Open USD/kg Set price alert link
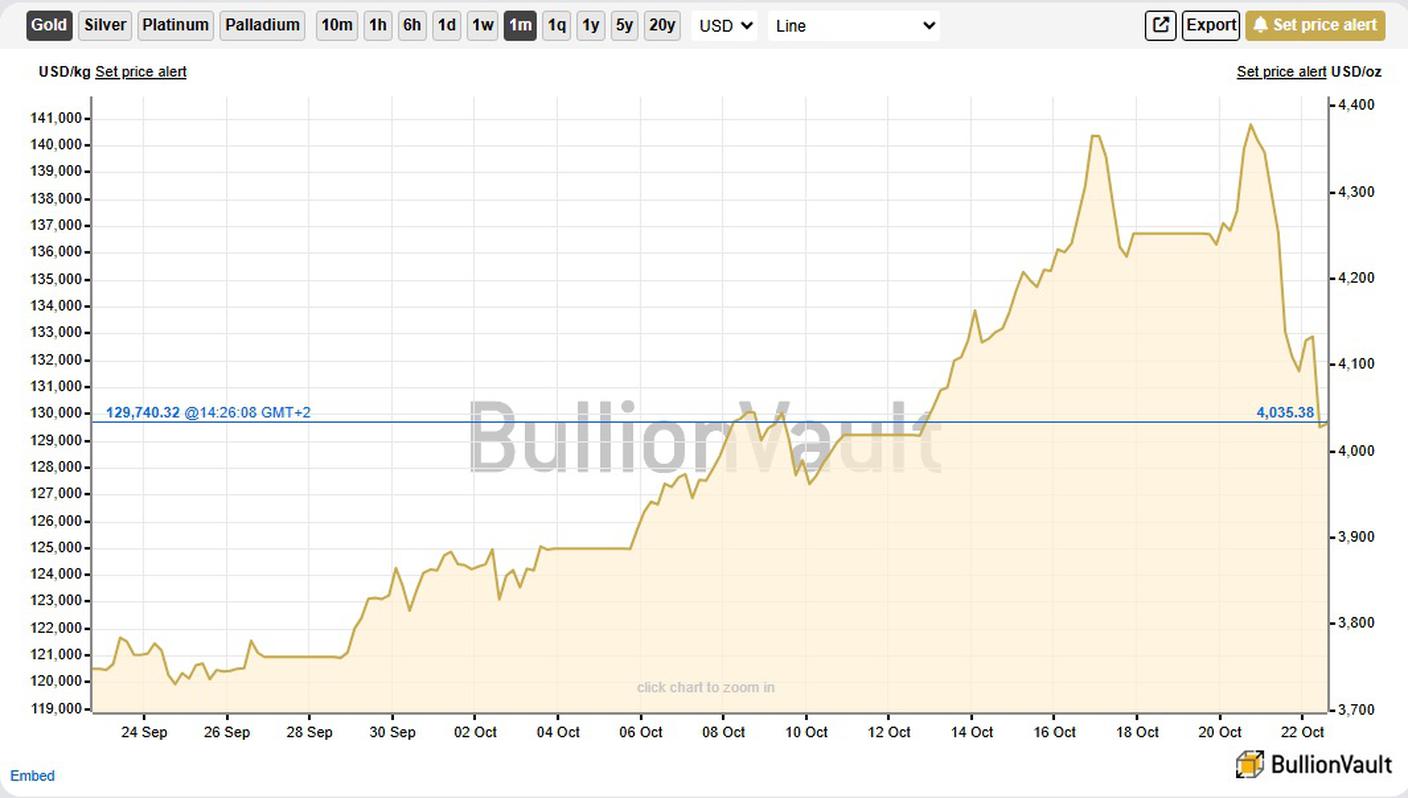Viewport: 1408px width, 798px height. coord(141,72)
